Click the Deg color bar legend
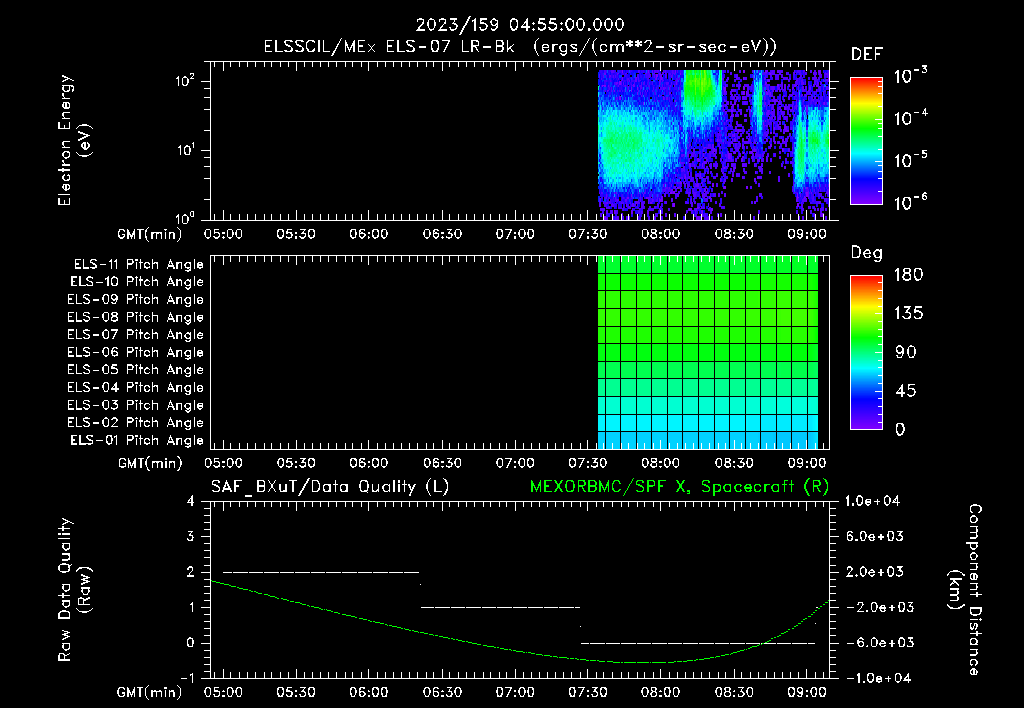This screenshot has width=1024, height=708. 866,353
